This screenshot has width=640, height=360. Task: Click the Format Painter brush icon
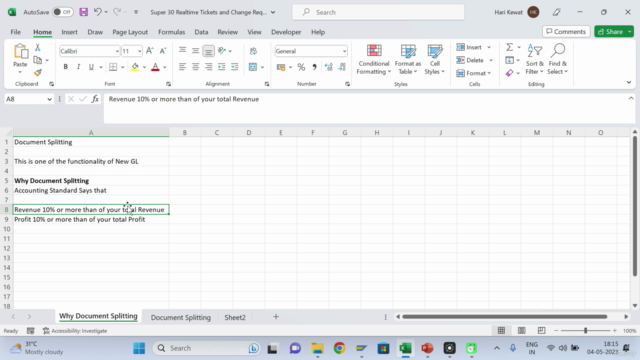(x=38, y=73)
